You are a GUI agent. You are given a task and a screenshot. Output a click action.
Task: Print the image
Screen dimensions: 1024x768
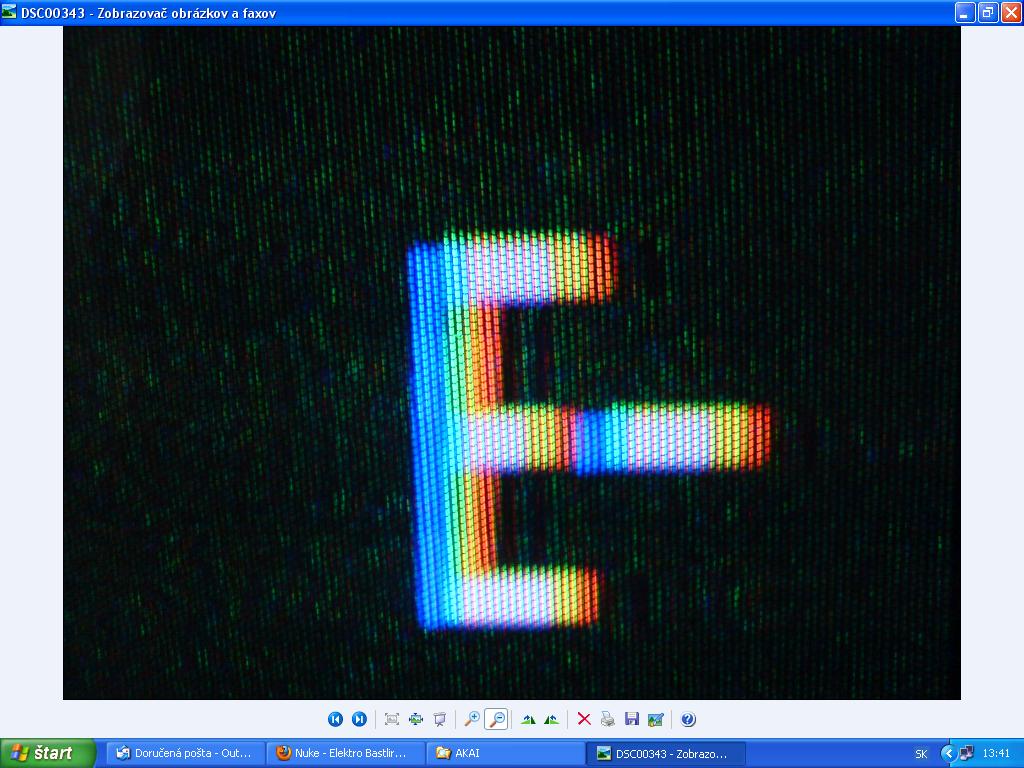608,719
